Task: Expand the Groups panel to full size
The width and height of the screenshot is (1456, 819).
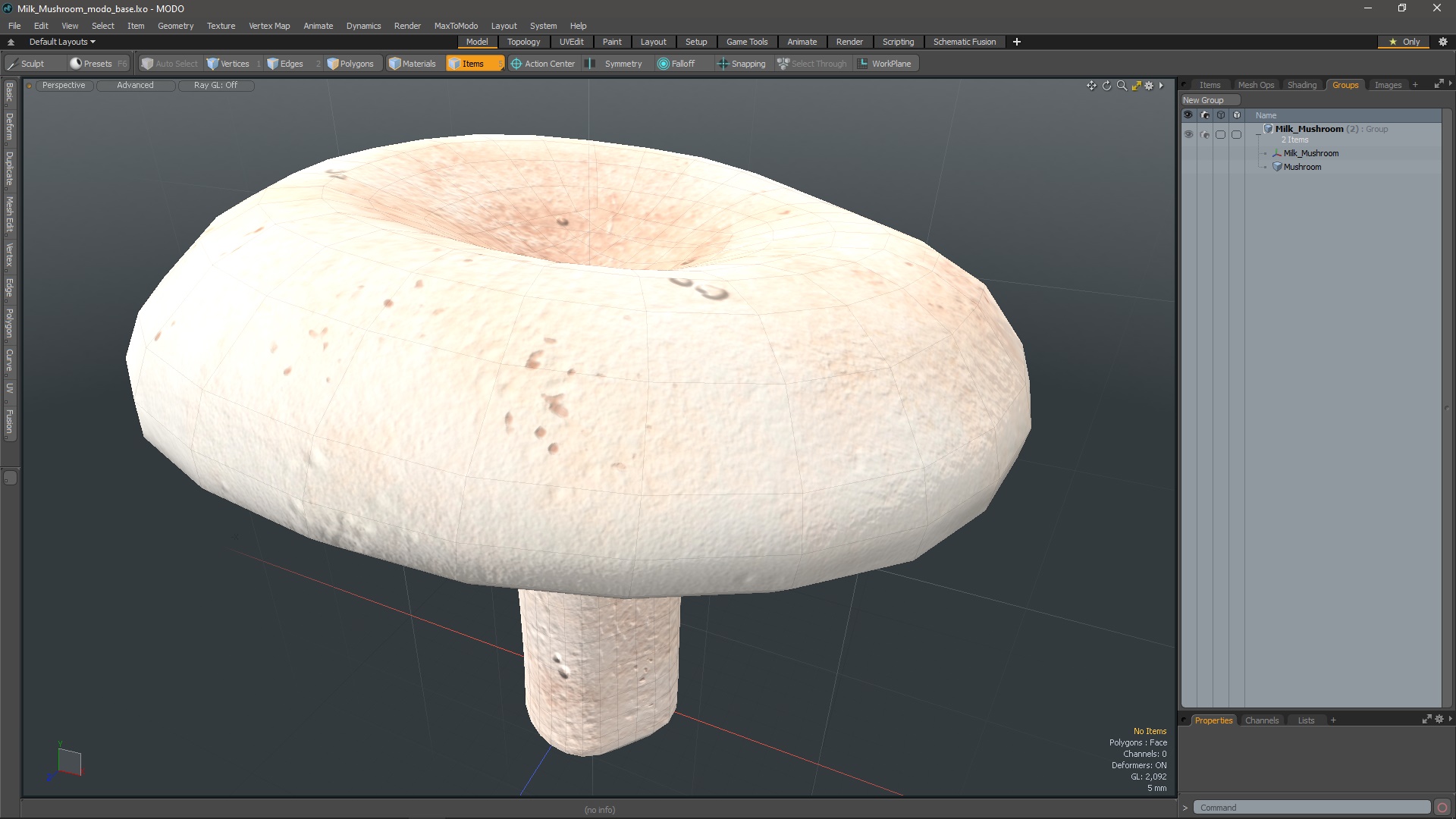Action: click(x=1438, y=84)
